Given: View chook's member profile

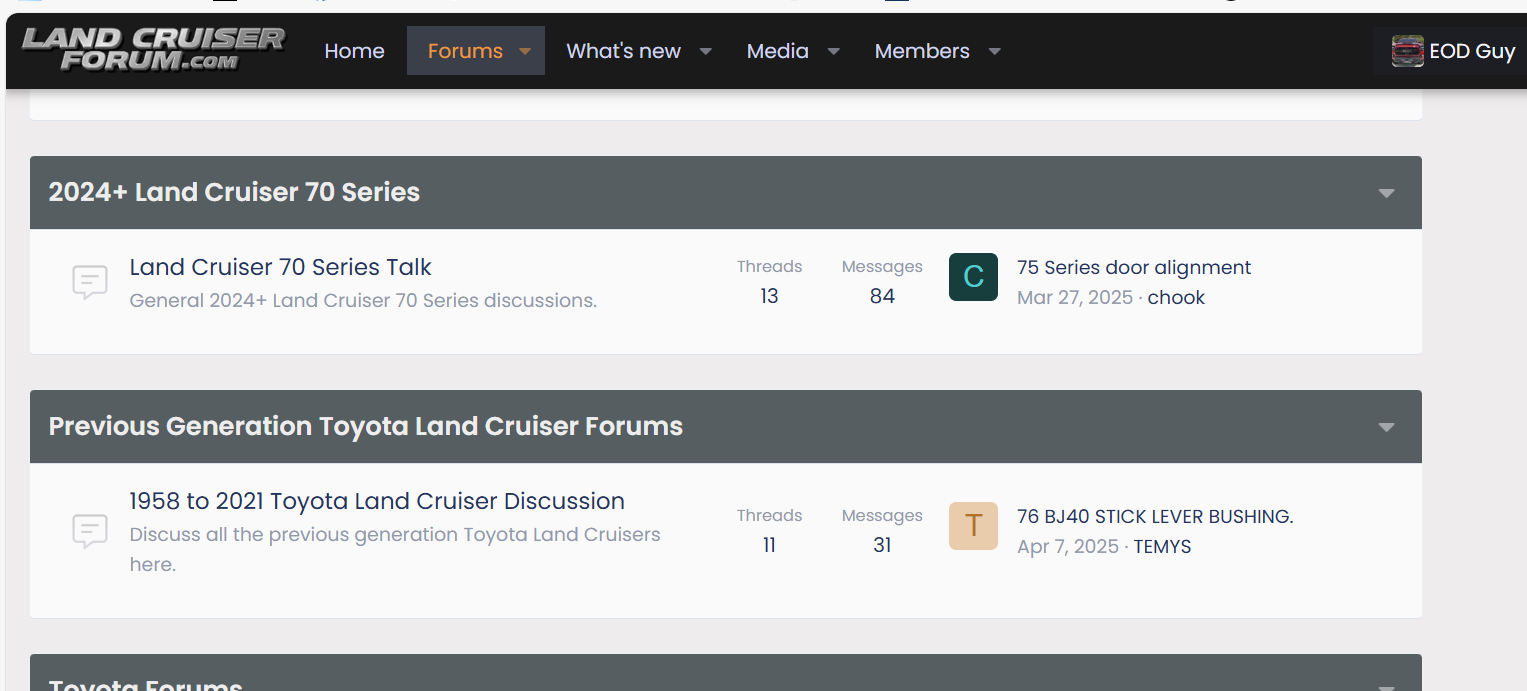Looking at the screenshot, I should point(1176,297).
